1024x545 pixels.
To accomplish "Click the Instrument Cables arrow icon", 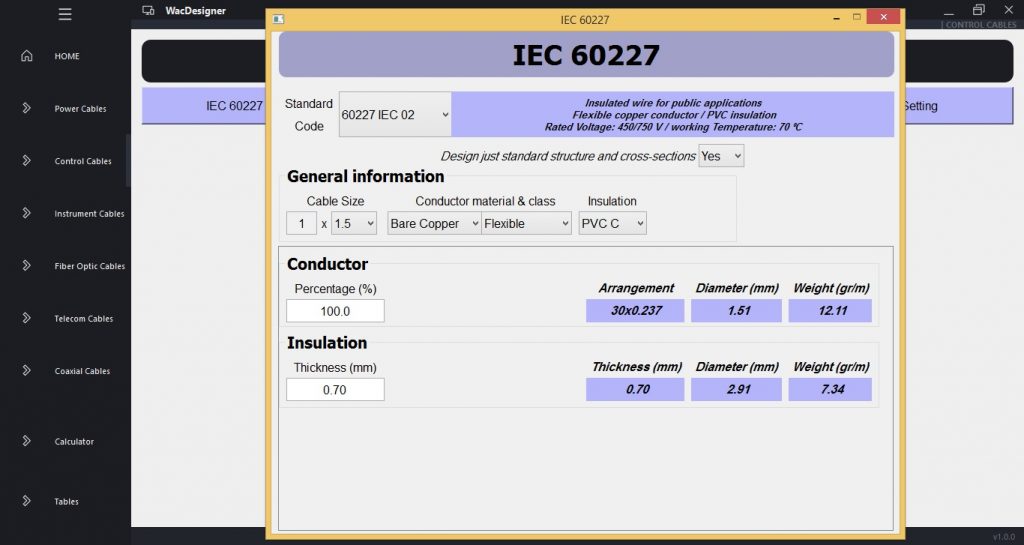I will click(x=27, y=213).
